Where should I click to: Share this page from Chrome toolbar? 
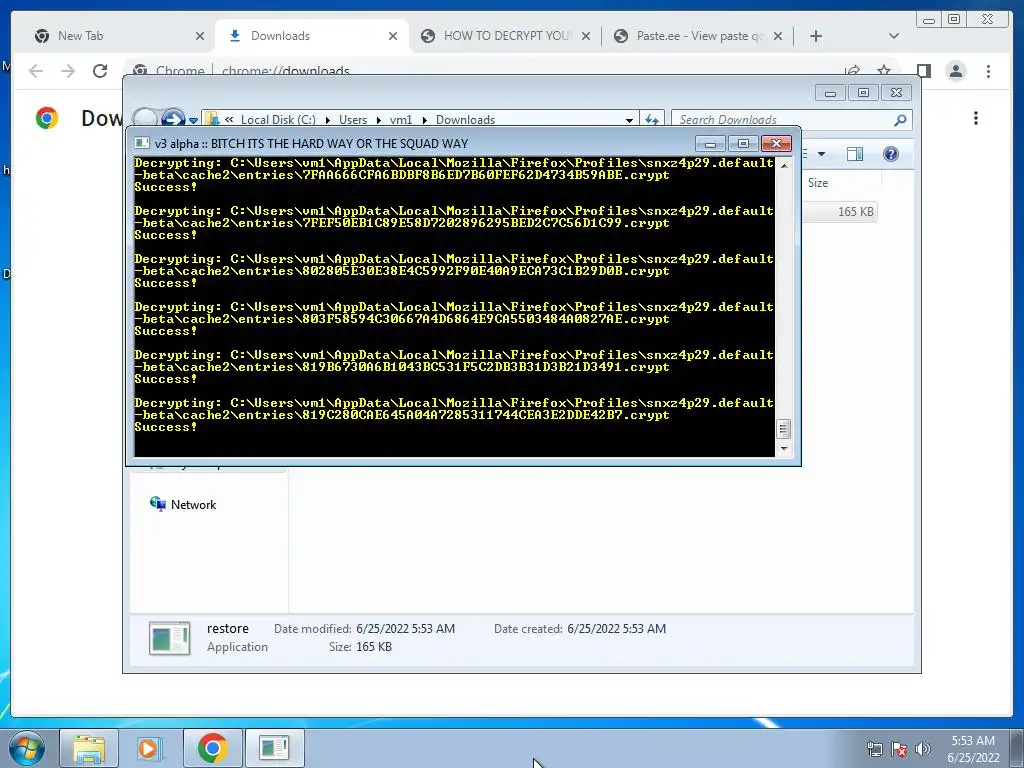(x=852, y=70)
